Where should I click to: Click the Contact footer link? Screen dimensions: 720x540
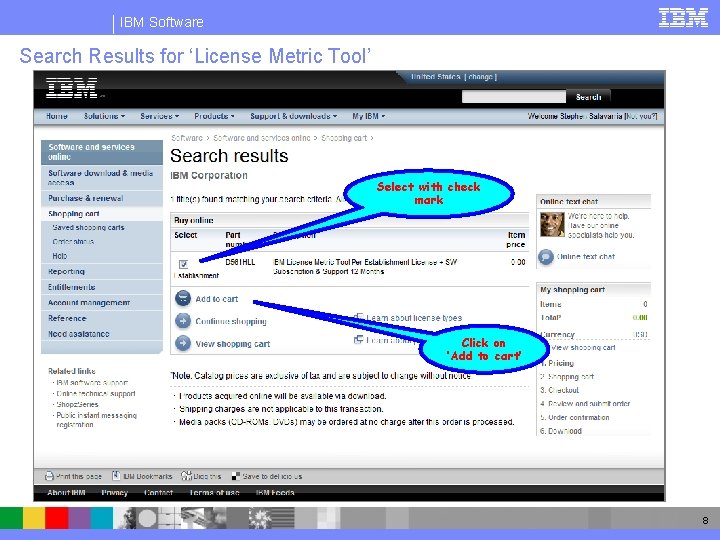coord(158,493)
